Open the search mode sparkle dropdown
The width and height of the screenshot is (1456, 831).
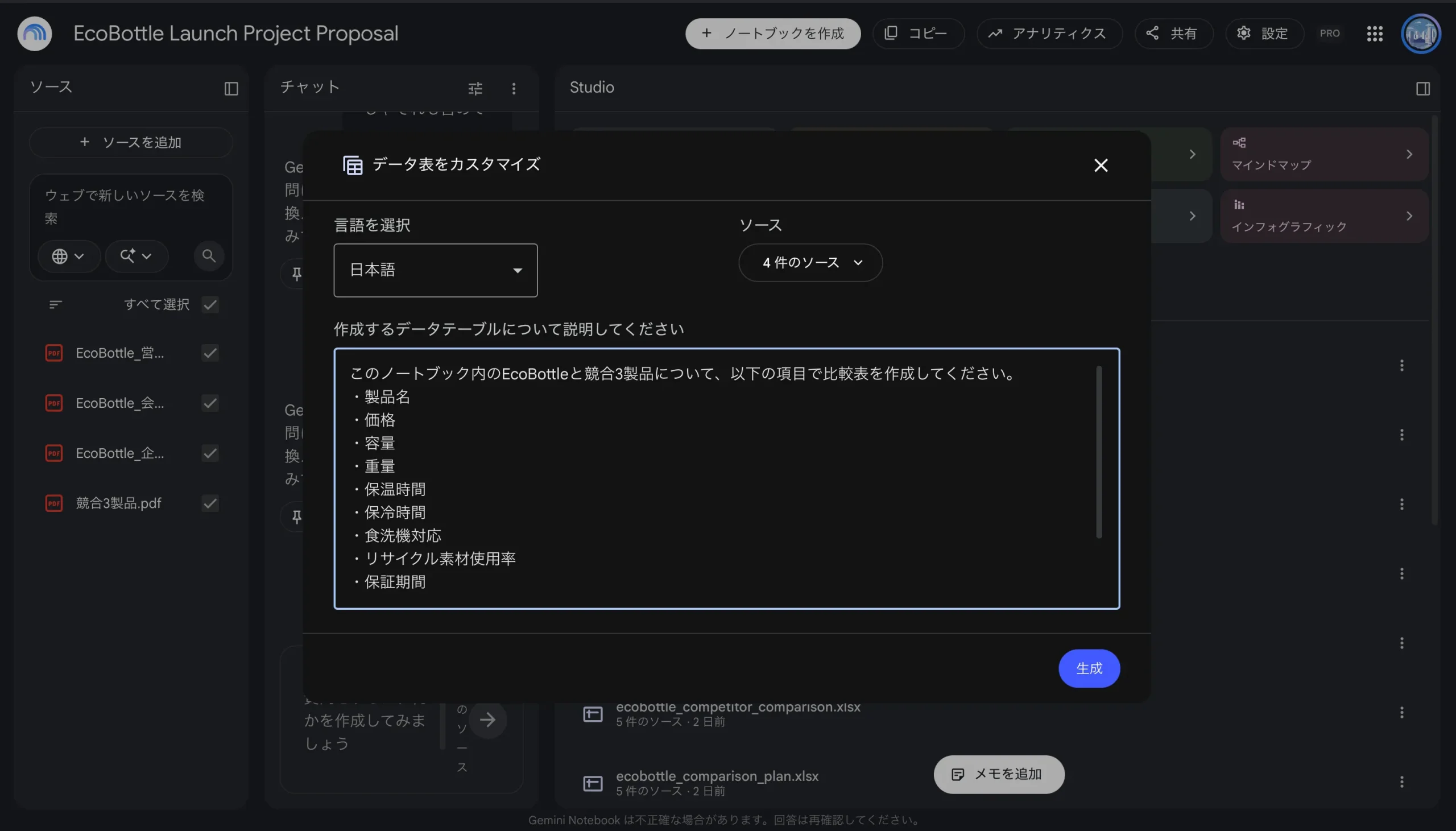(136, 256)
